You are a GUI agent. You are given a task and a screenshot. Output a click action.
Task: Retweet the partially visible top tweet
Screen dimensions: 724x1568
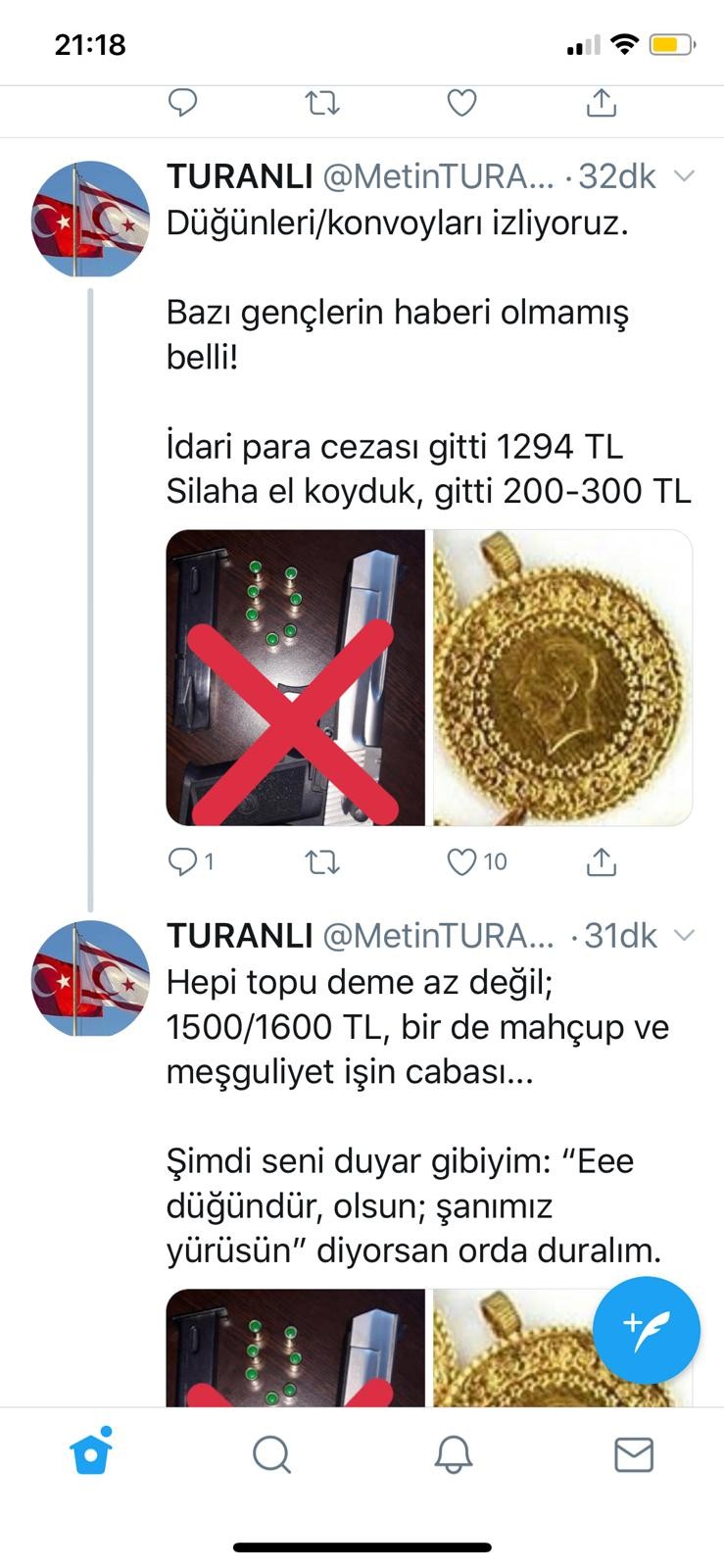coord(322,102)
